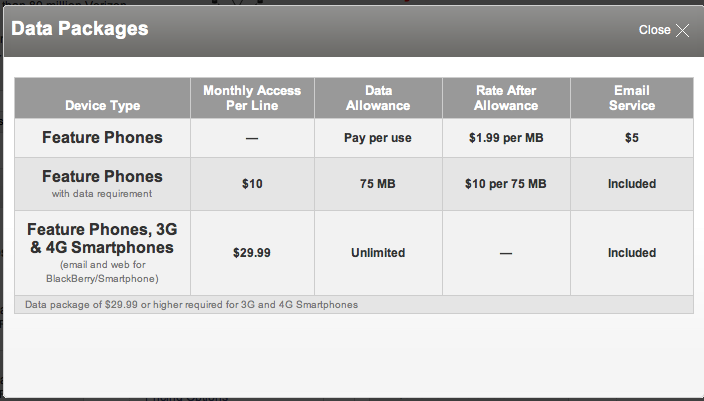Click the $29.99 monthly access cell
This screenshot has height=401, width=704.
(252, 253)
